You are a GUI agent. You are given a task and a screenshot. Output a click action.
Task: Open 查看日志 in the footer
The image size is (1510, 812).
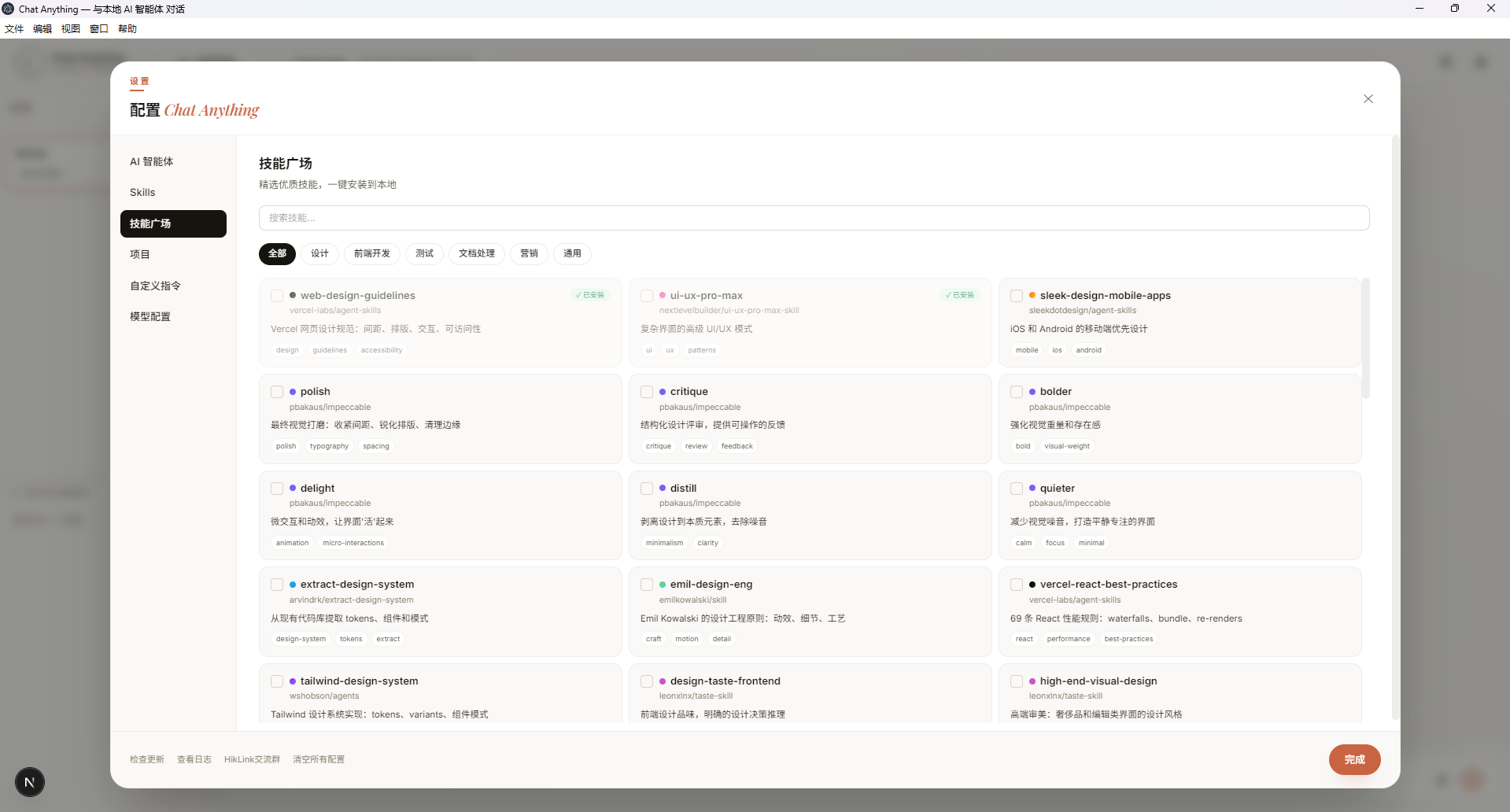194,759
